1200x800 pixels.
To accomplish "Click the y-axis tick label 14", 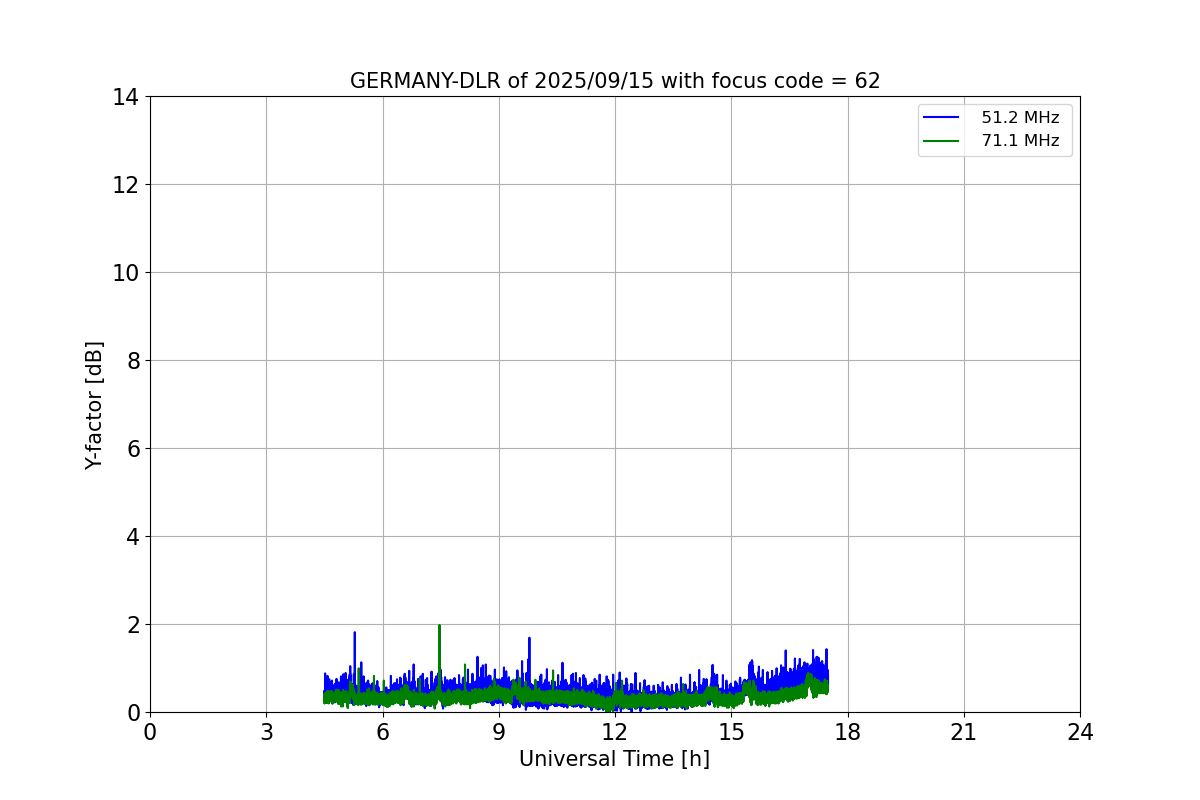I will [125, 97].
